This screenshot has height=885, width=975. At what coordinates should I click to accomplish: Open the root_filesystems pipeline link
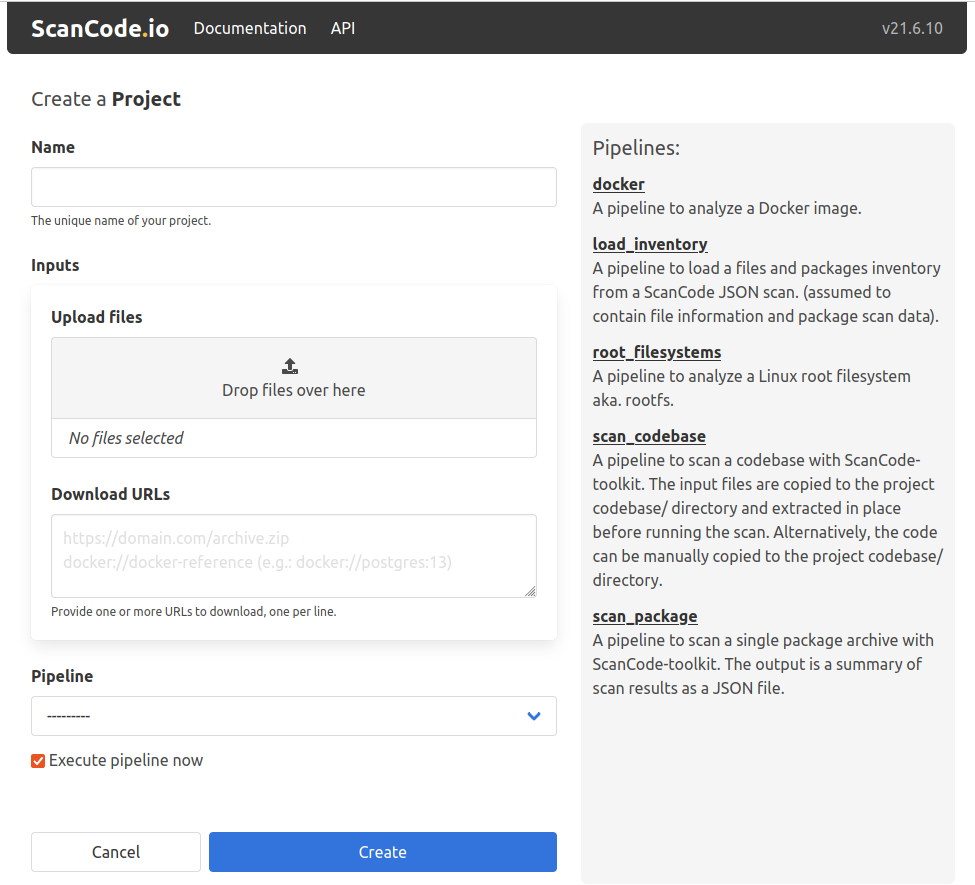(x=657, y=353)
